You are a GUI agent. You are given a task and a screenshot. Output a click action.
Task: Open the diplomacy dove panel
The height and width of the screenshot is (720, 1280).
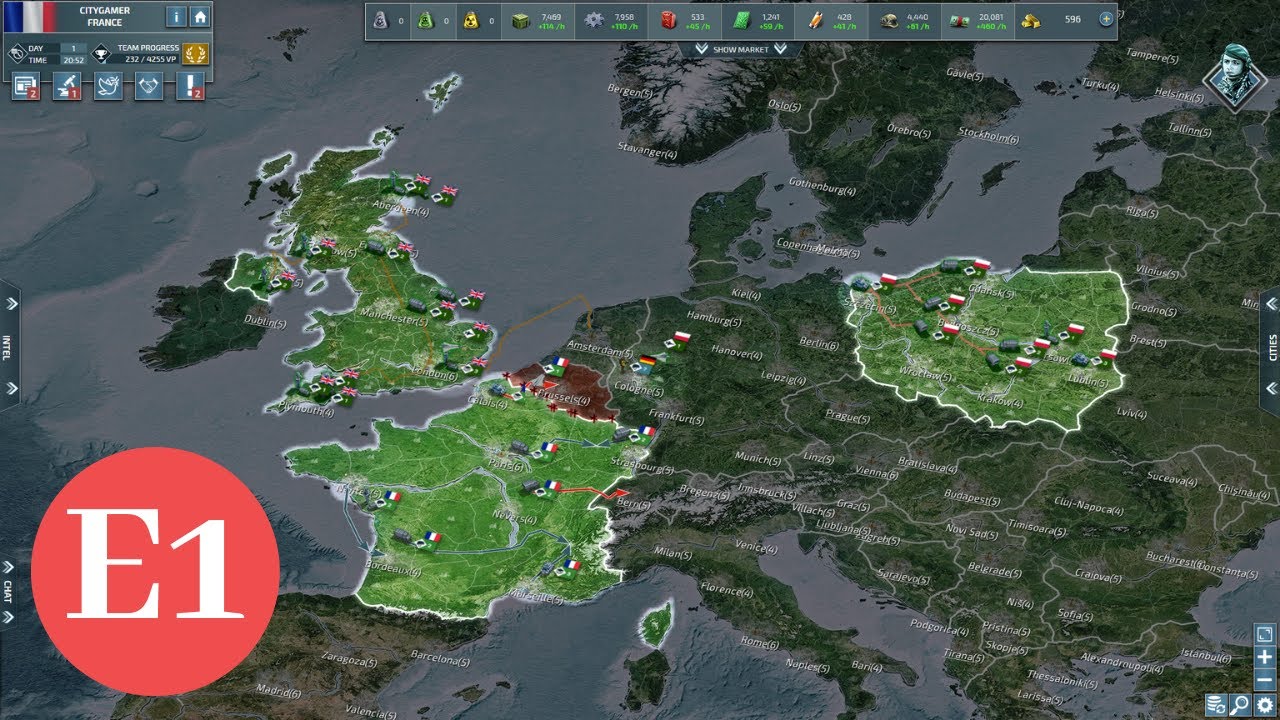pyautogui.click(x=107, y=87)
